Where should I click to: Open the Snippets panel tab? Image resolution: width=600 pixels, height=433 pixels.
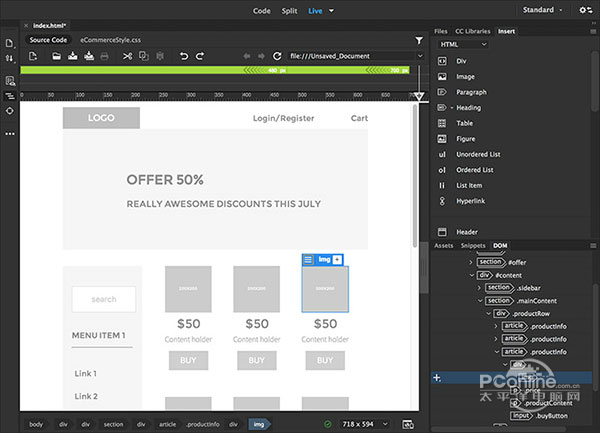tap(474, 245)
